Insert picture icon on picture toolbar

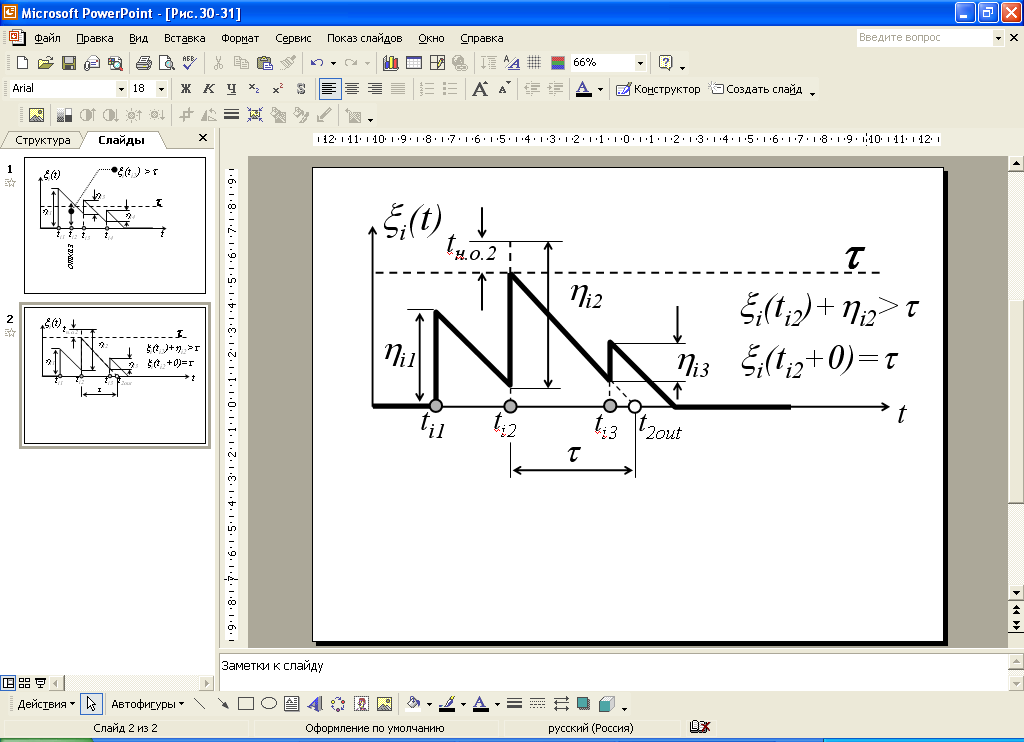pyautogui.click(x=37, y=116)
